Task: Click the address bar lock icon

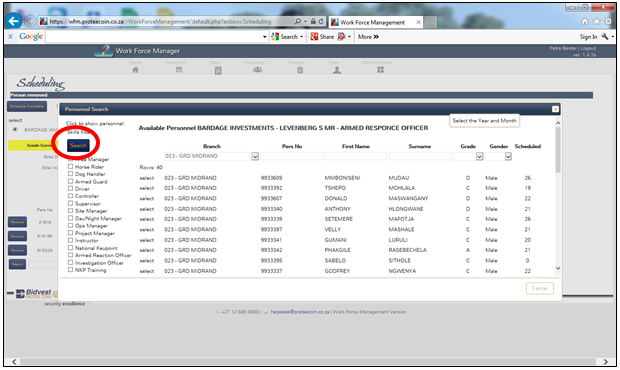Action: tap(313, 21)
